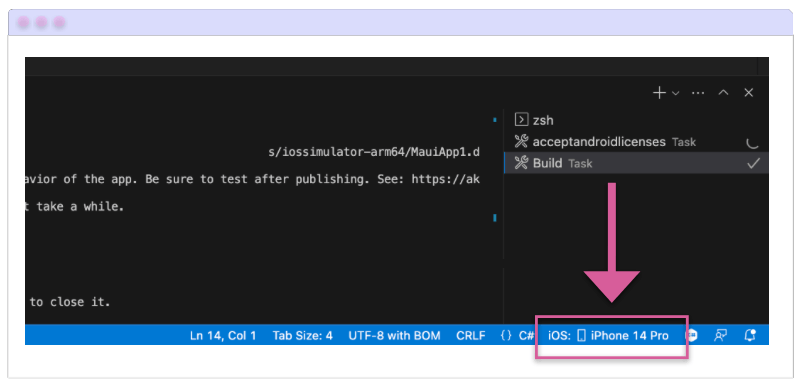Open the terminal panel more actions menu
The width and height of the screenshot is (803, 388).
[x=698, y=93]
